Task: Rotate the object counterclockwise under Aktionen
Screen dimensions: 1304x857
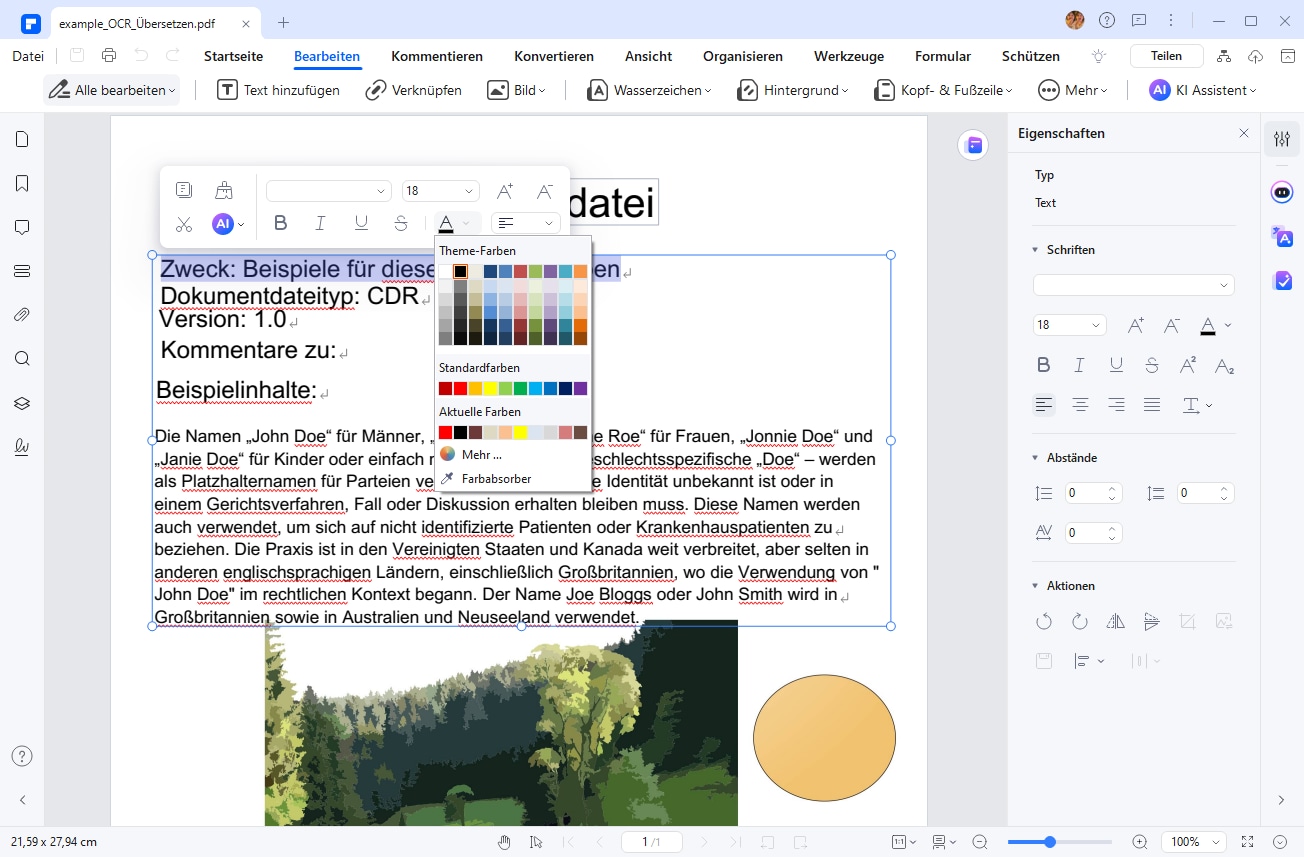Action: [1044, 621]
